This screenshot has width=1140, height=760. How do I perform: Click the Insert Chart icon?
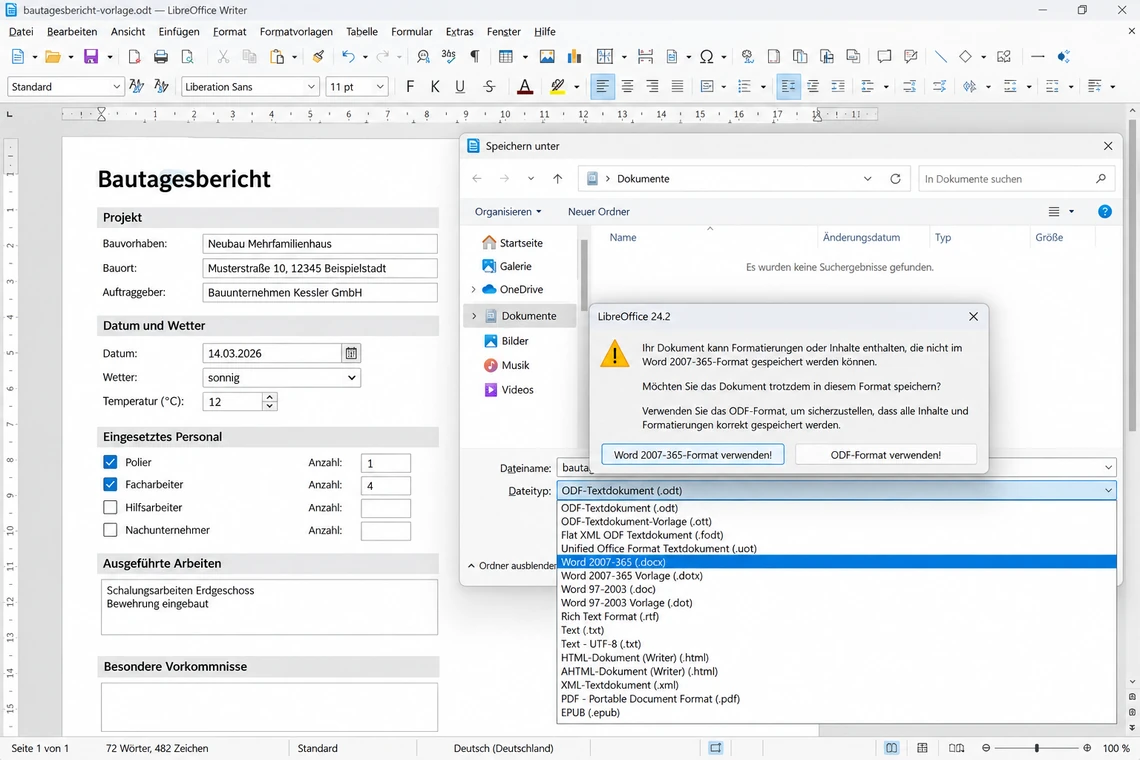[x=574, y=57]
